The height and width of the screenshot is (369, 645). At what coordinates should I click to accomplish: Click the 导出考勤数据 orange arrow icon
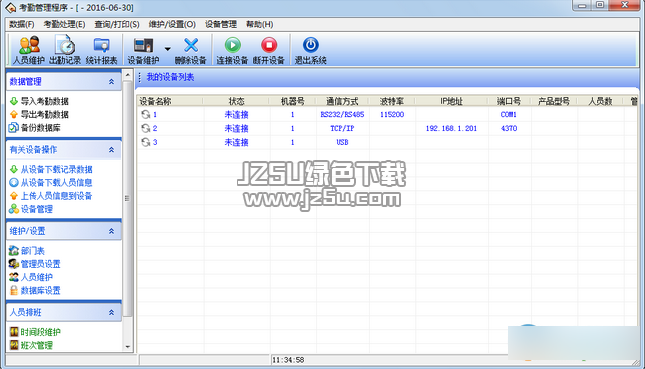(14, 114)
